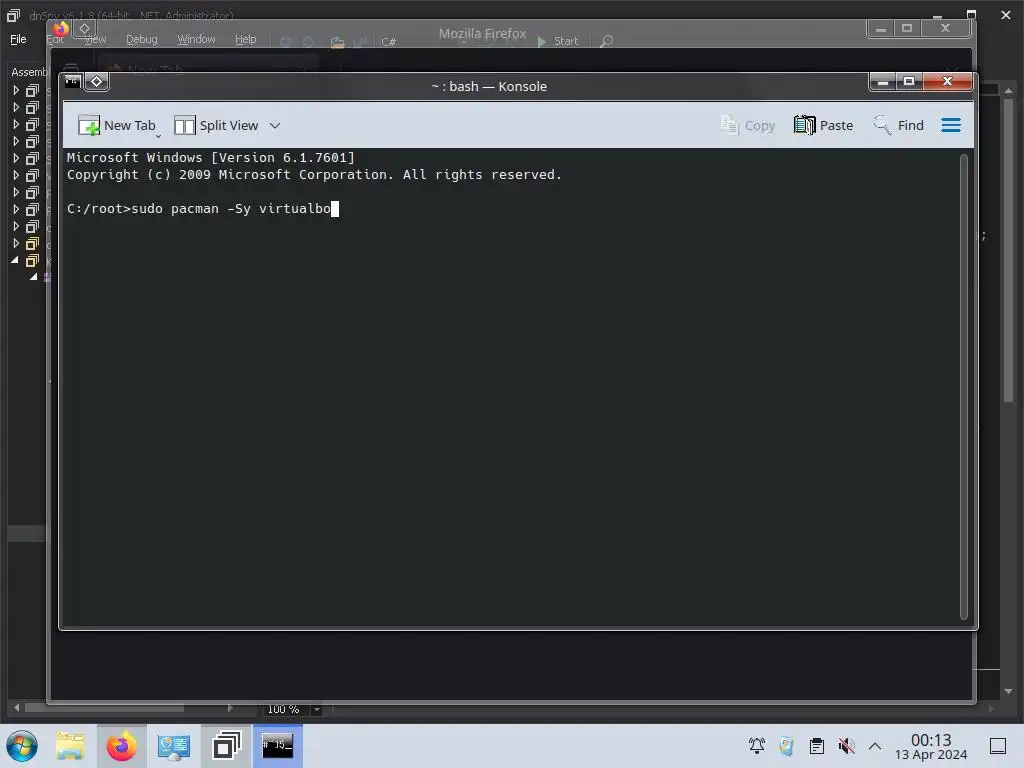Expand the Split View chevron menu
This screenshot has width=1024, height=768.
click(x=275, y=125)
